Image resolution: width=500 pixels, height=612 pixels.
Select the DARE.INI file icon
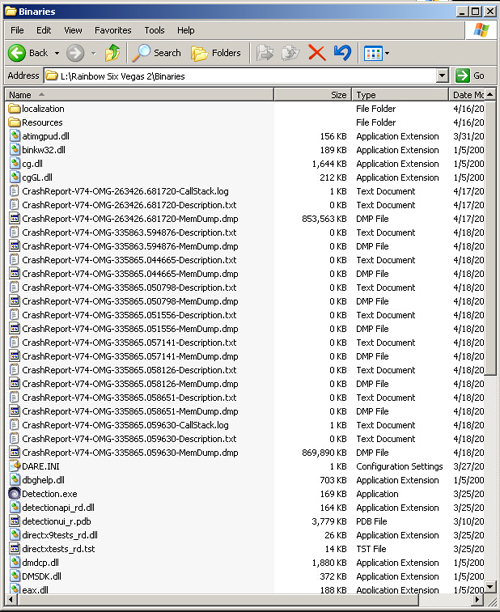point(14,466)
